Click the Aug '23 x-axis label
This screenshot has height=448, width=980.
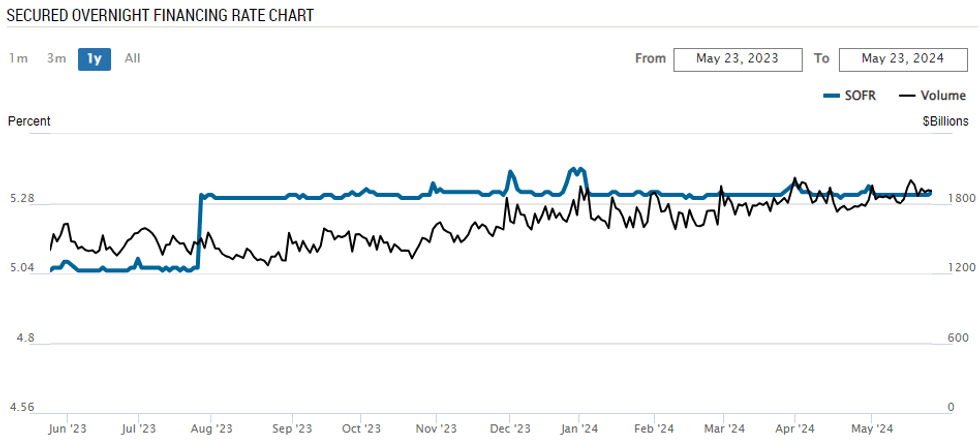click(x=211, y=429)
